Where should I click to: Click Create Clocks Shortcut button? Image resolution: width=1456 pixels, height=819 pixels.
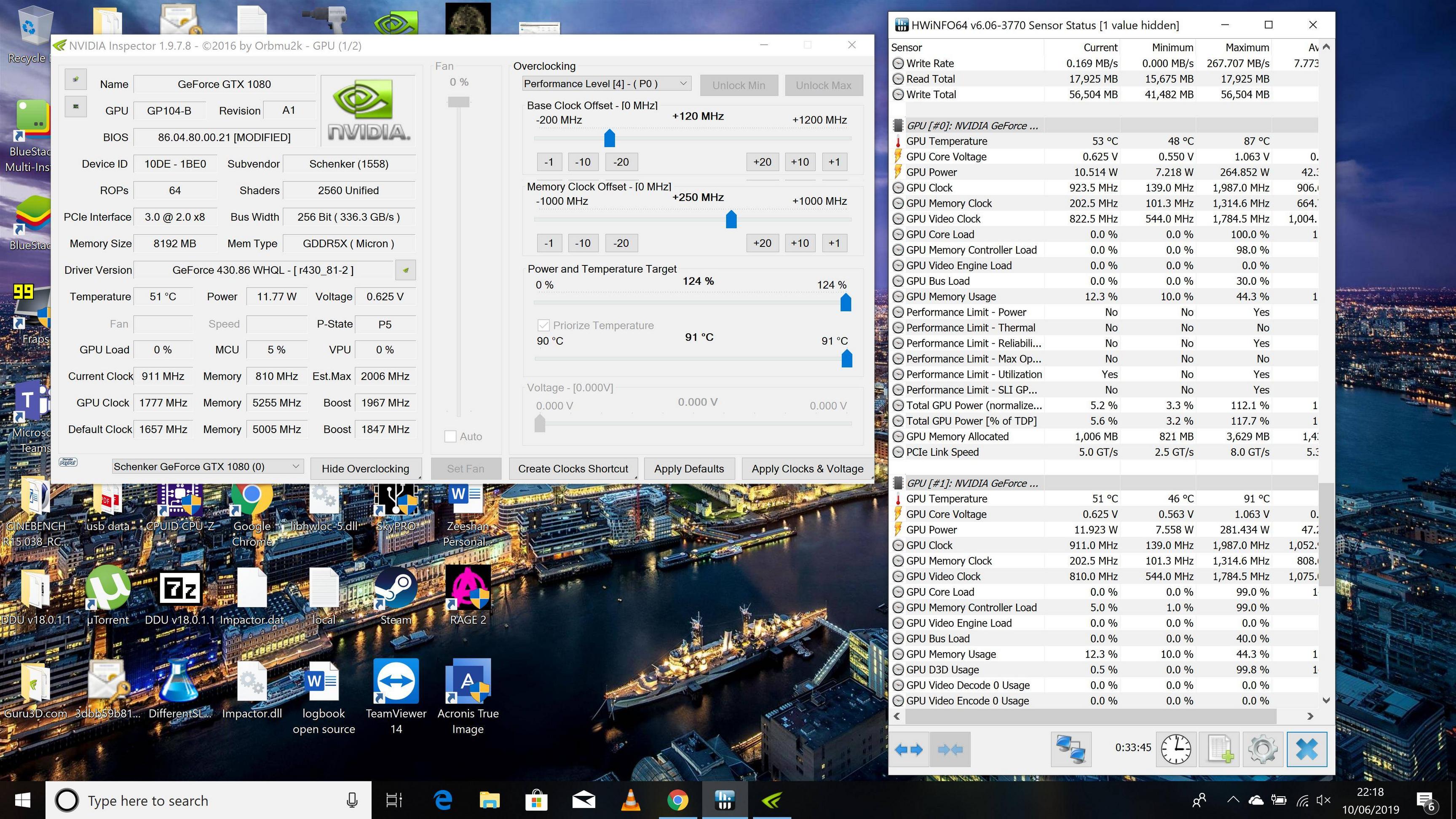click(573, 468)
